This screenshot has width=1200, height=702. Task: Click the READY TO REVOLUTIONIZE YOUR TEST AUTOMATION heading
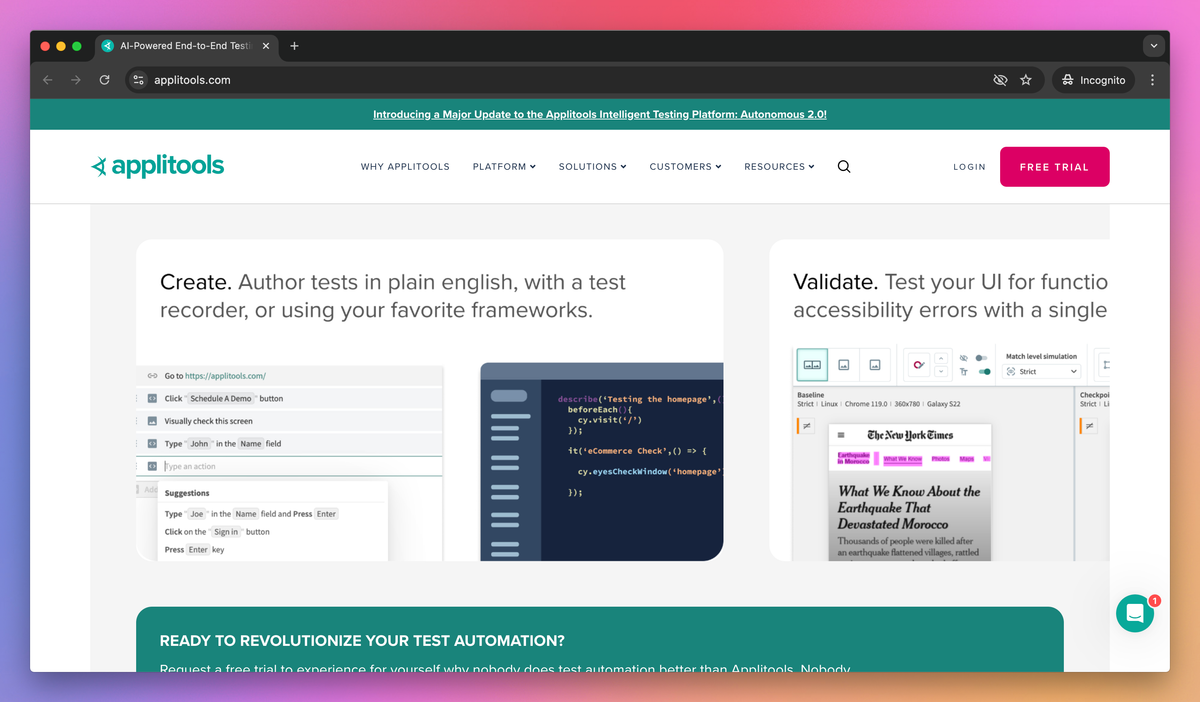[362, 640]
